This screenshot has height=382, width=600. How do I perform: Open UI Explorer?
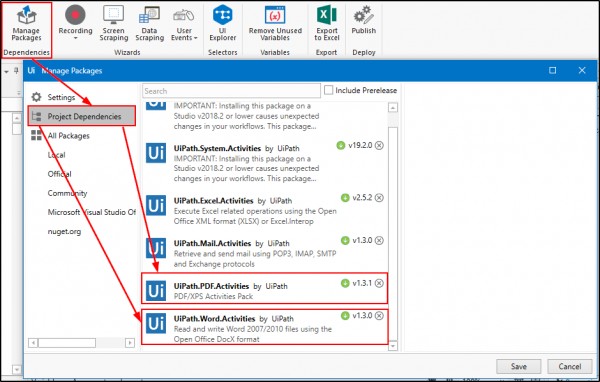coord(223,24)
